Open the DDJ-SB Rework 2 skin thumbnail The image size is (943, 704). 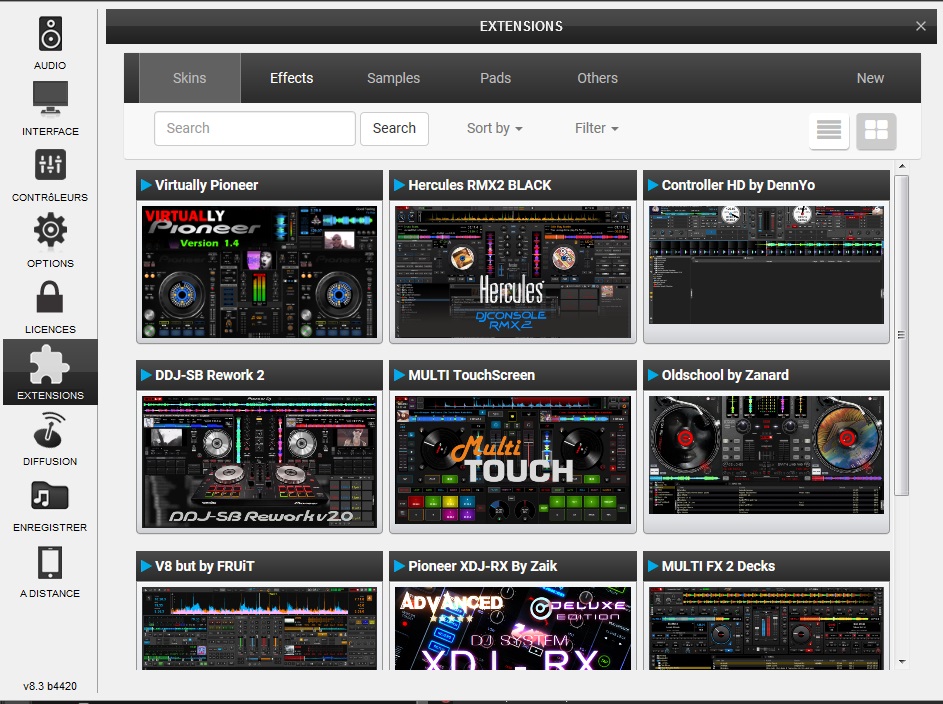point(259,462)
